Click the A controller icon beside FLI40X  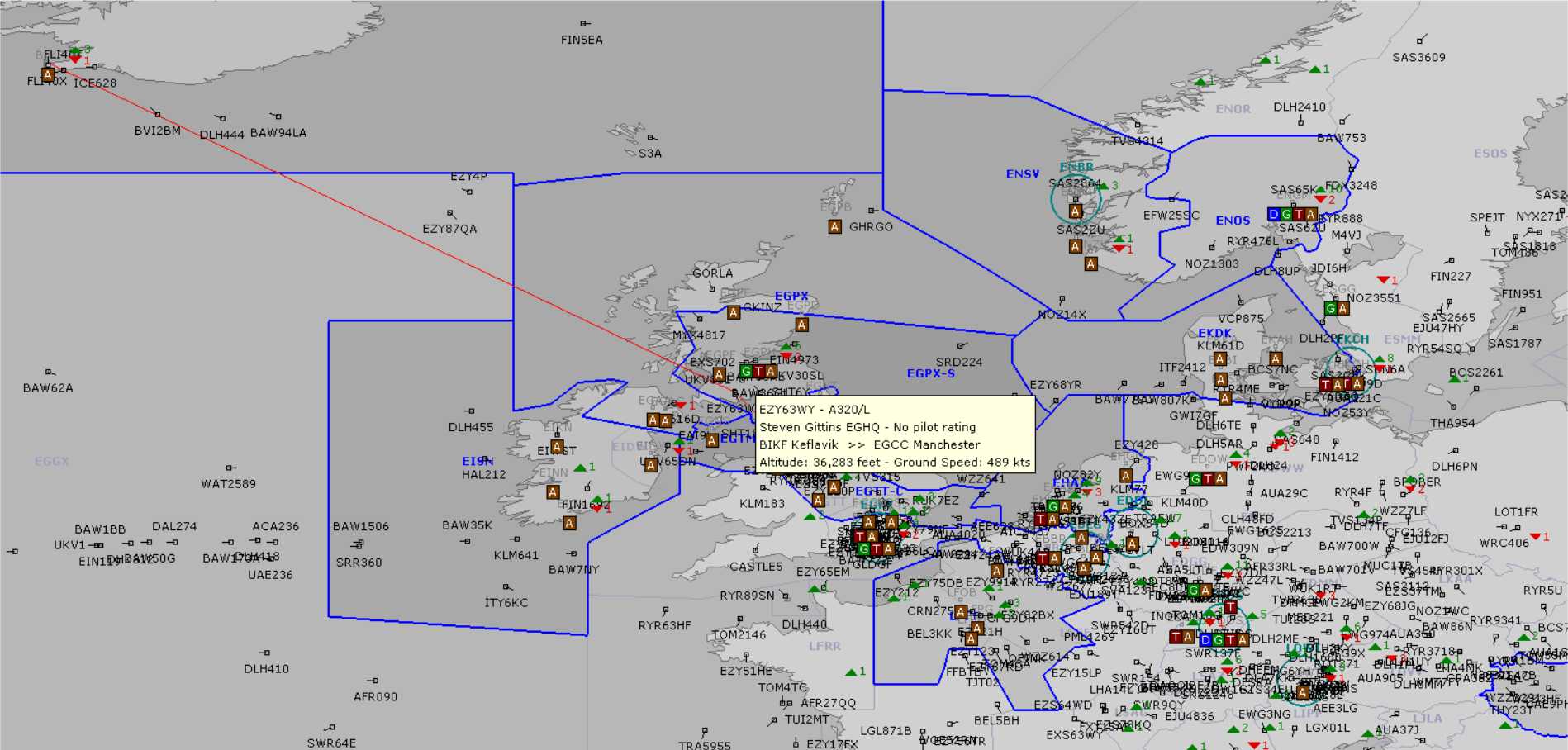48,75
